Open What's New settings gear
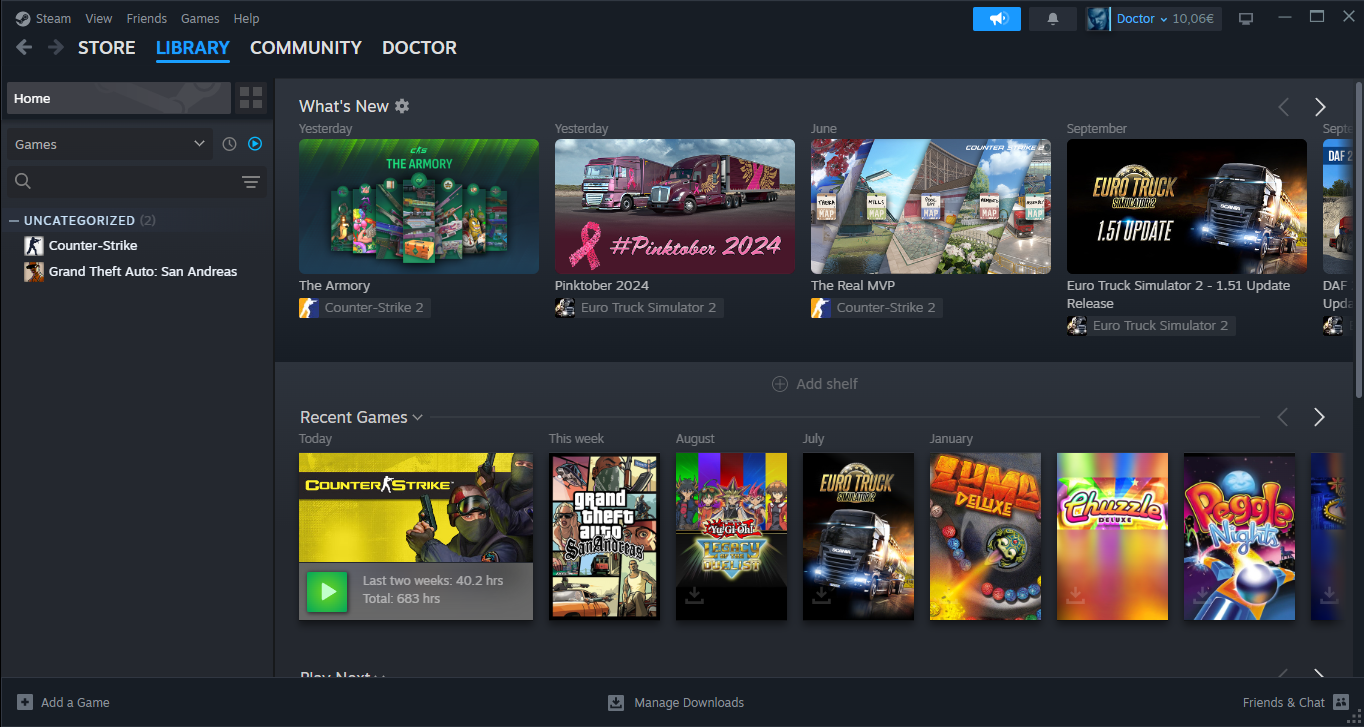The image size is (1364, 727). click(x=402, y=106)
